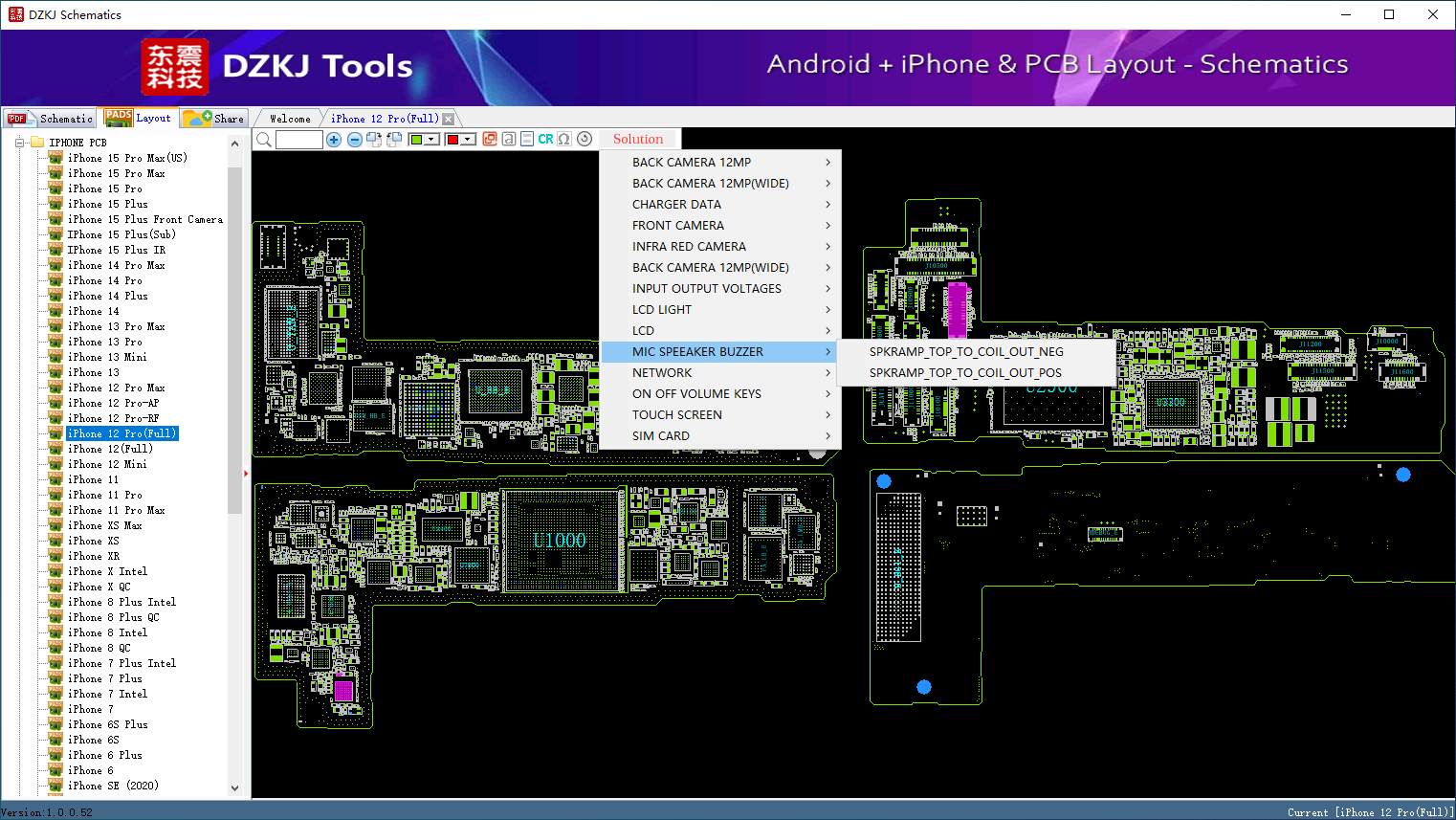Click the blue zoom out minus icon

pos(355,140)
